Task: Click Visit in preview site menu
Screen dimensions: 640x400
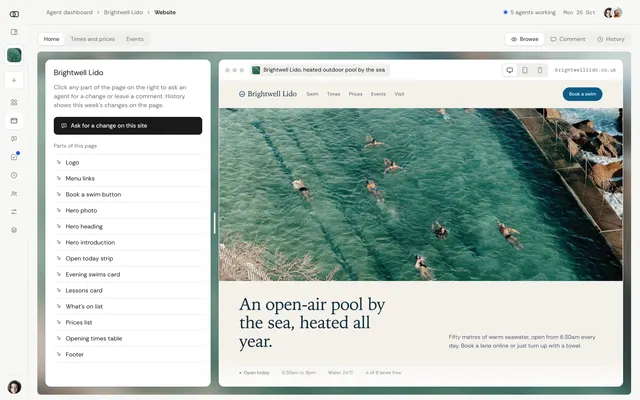Action: pyautogui.click(x=399, y=94)
